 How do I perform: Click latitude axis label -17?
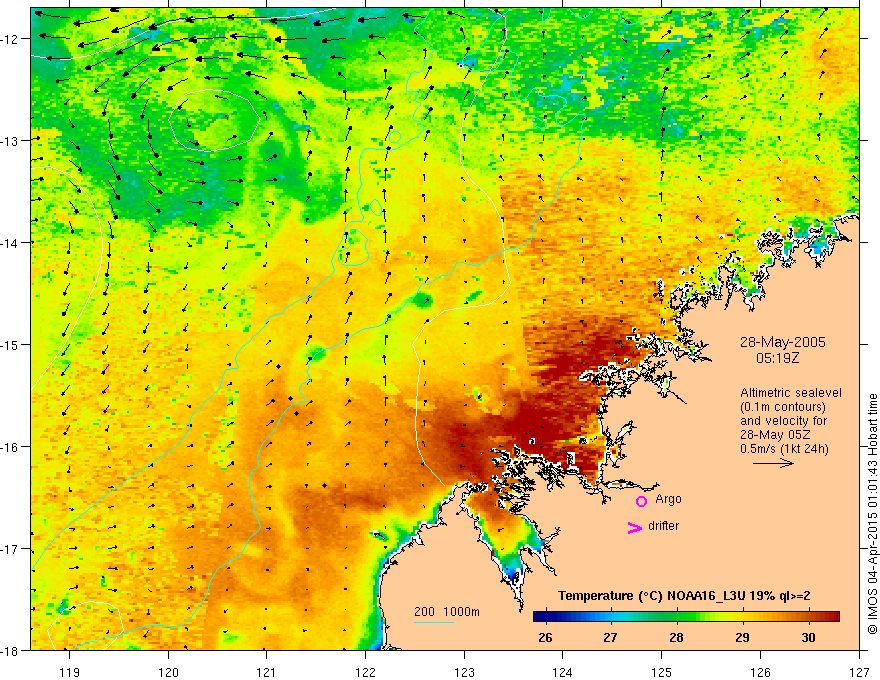[11, 549]
